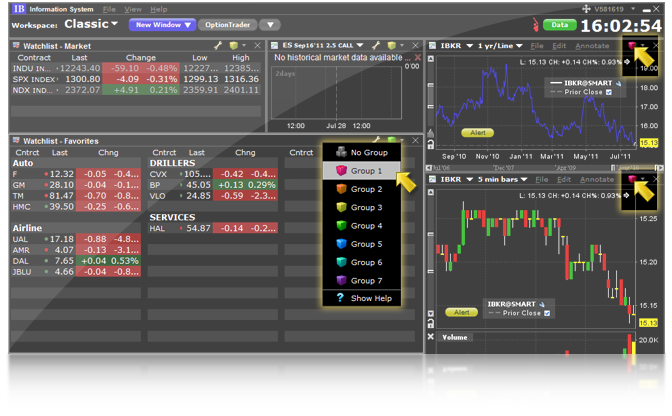672x416 pixels.
Task: Toggle Prior Close checkbox in 1 yr/Line chart
Action: (609, 92)
